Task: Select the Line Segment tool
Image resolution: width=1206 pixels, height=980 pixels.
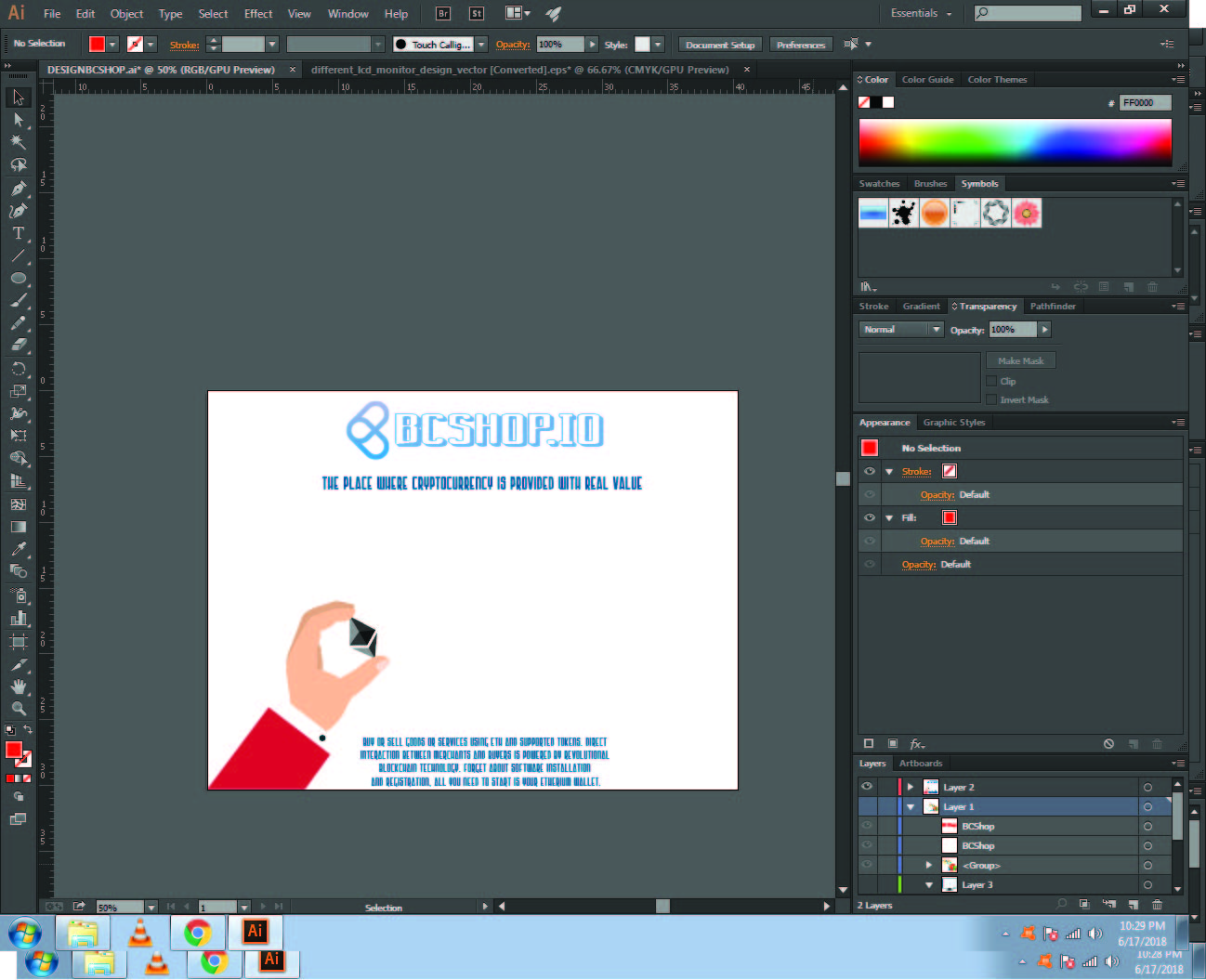Action: click(x=19, y=255)
